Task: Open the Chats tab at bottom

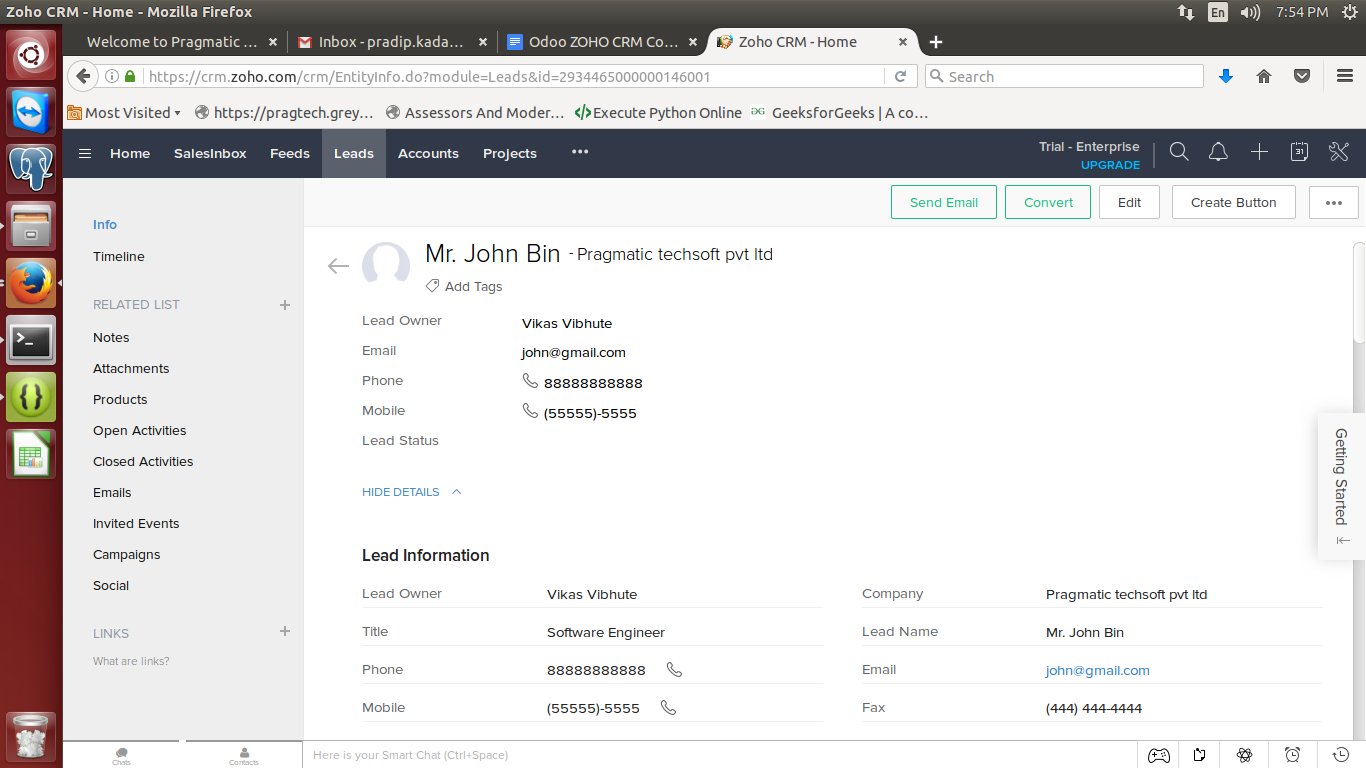Action: pyautogui.click(x=121, y=755)
